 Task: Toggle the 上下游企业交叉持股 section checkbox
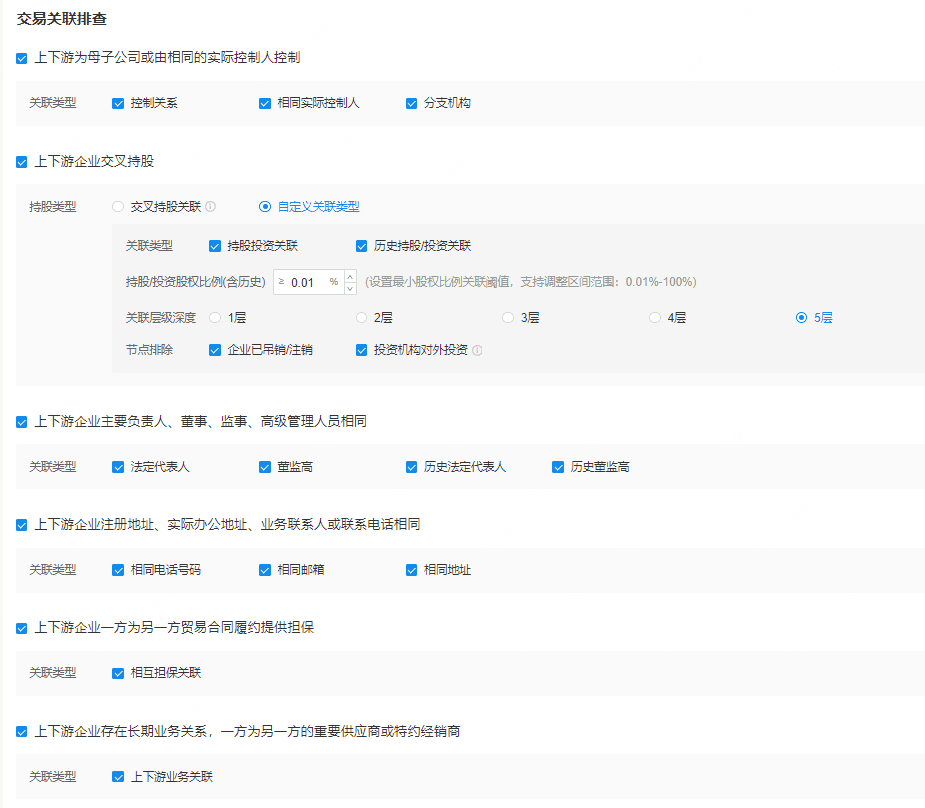click(22, 162)
